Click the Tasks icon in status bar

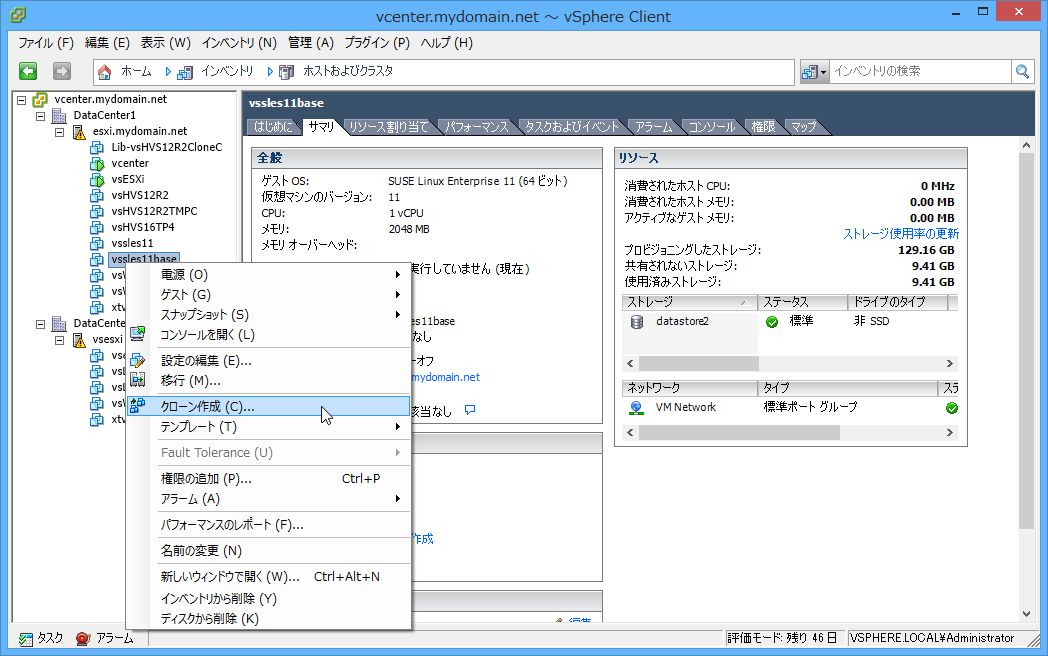click(26, 639)
